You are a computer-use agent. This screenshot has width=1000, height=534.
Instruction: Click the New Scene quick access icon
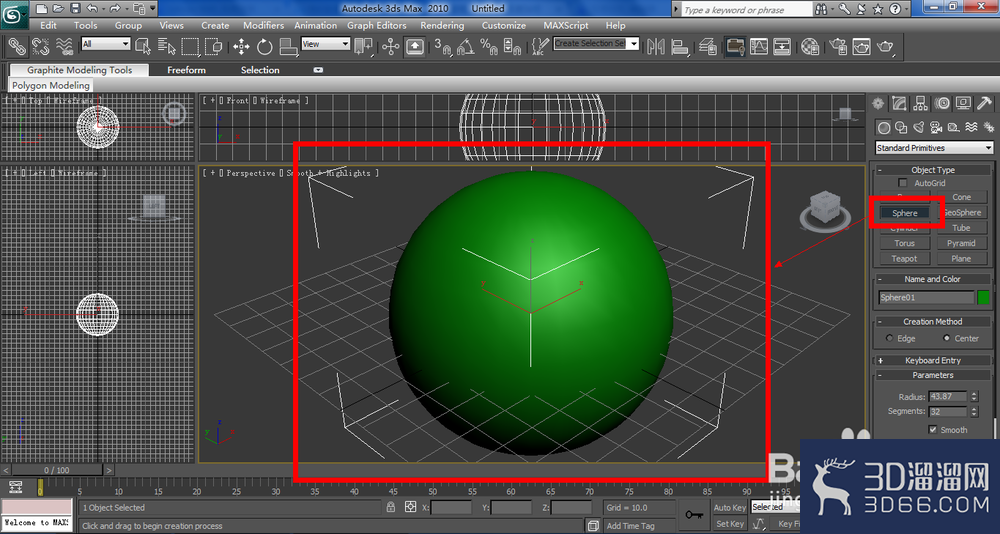[x=42, y=9]
